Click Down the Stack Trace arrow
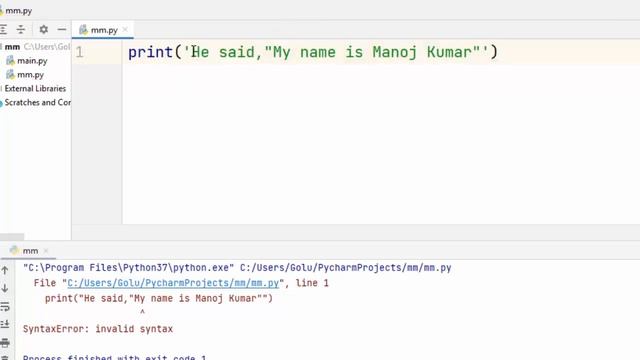 (x=5, y=288)
